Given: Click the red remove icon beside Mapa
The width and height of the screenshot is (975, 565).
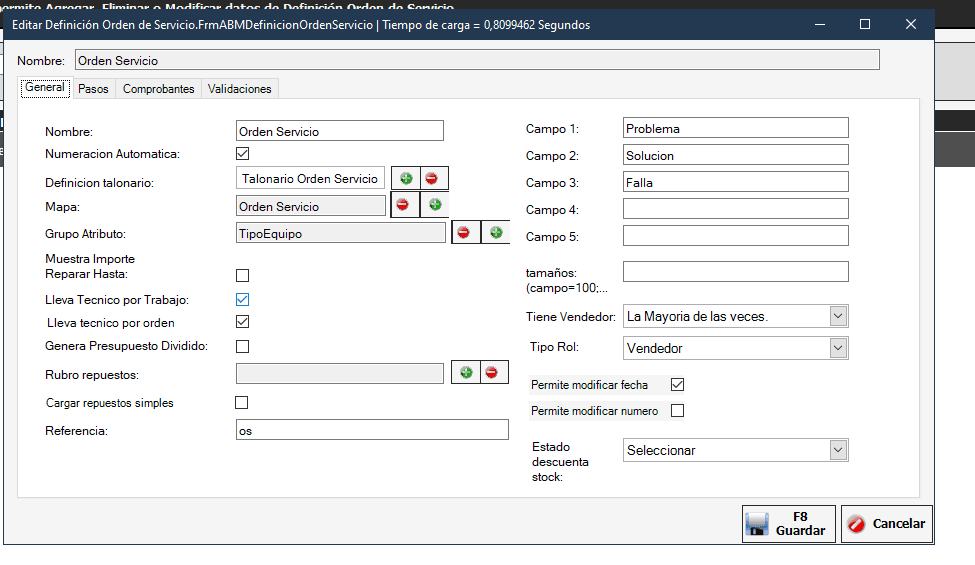Looking at the screenshot, I should 403,205.
